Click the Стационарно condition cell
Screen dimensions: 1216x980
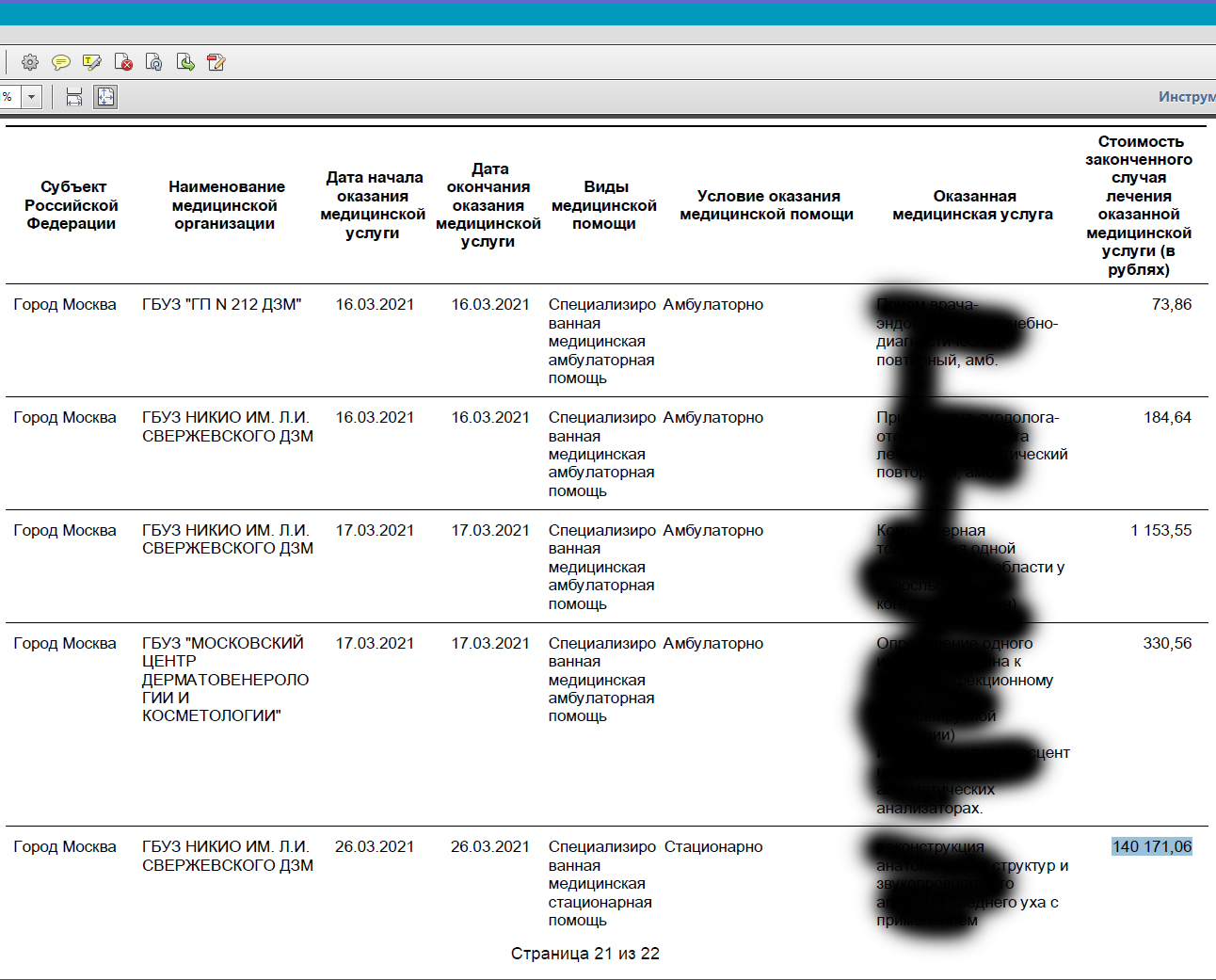(713, 847)
